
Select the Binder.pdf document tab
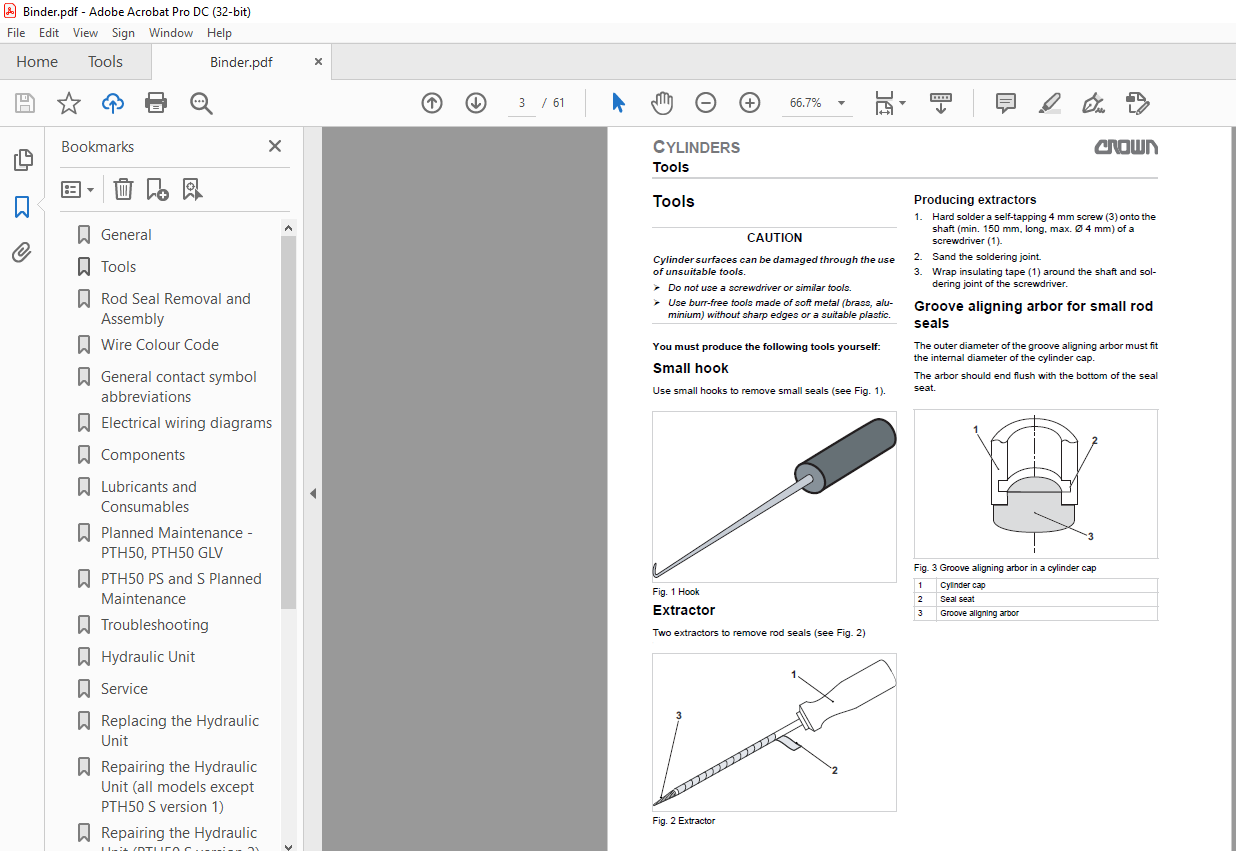(x=241, y=62)
